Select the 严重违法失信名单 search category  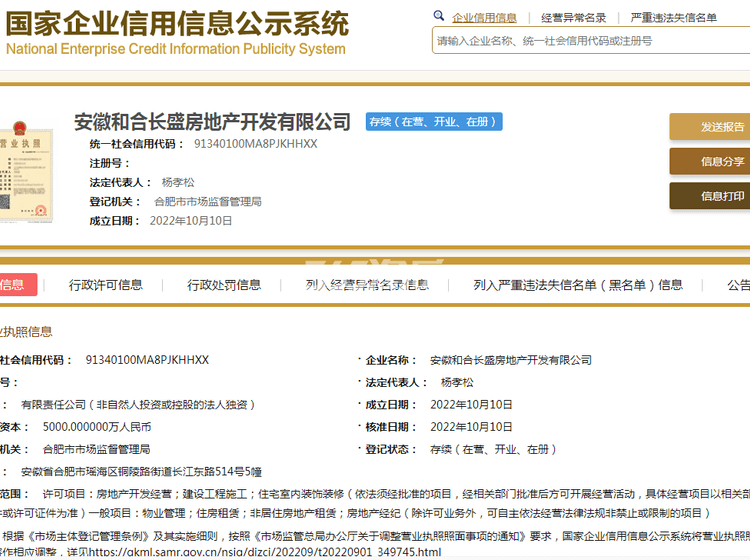click(673, 18)
